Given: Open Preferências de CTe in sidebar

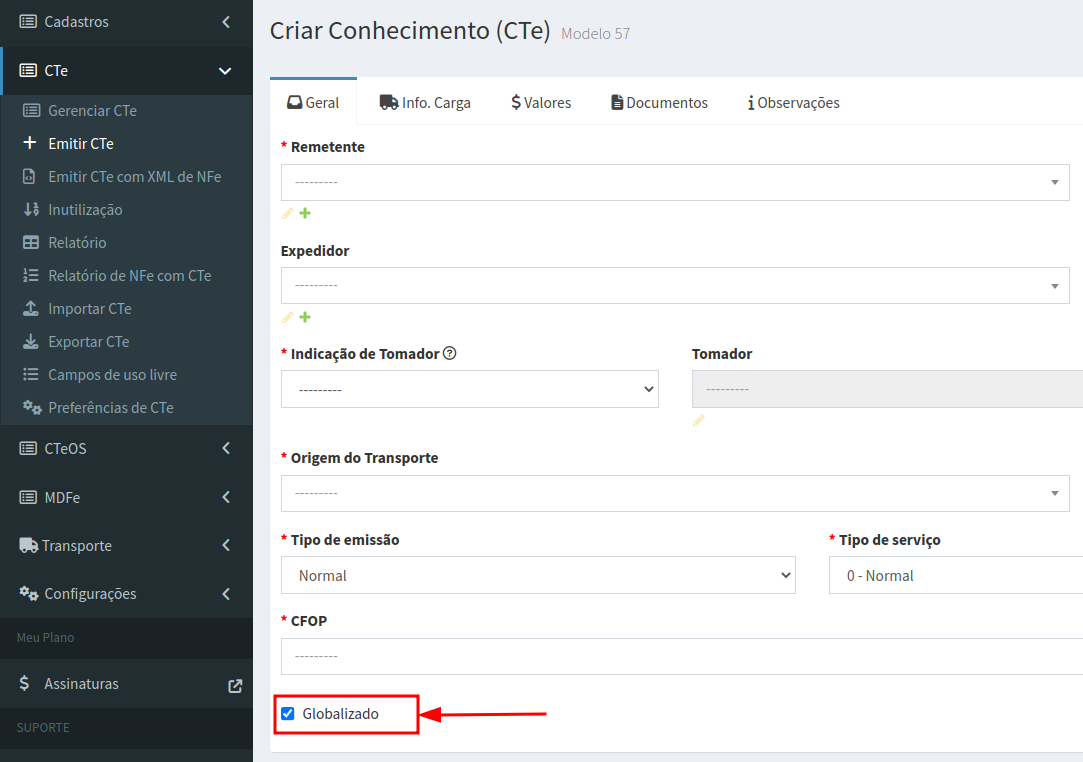Looking at the screenshot, I should click(110, 408).
